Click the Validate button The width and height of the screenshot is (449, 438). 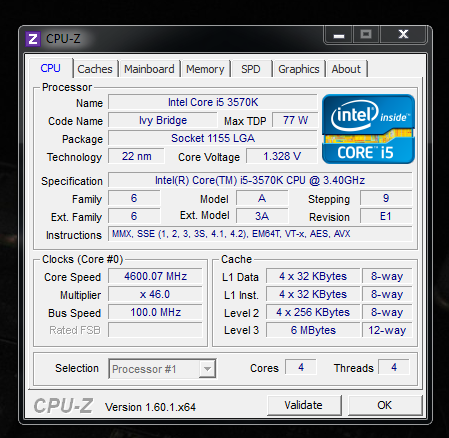point(304,405)
